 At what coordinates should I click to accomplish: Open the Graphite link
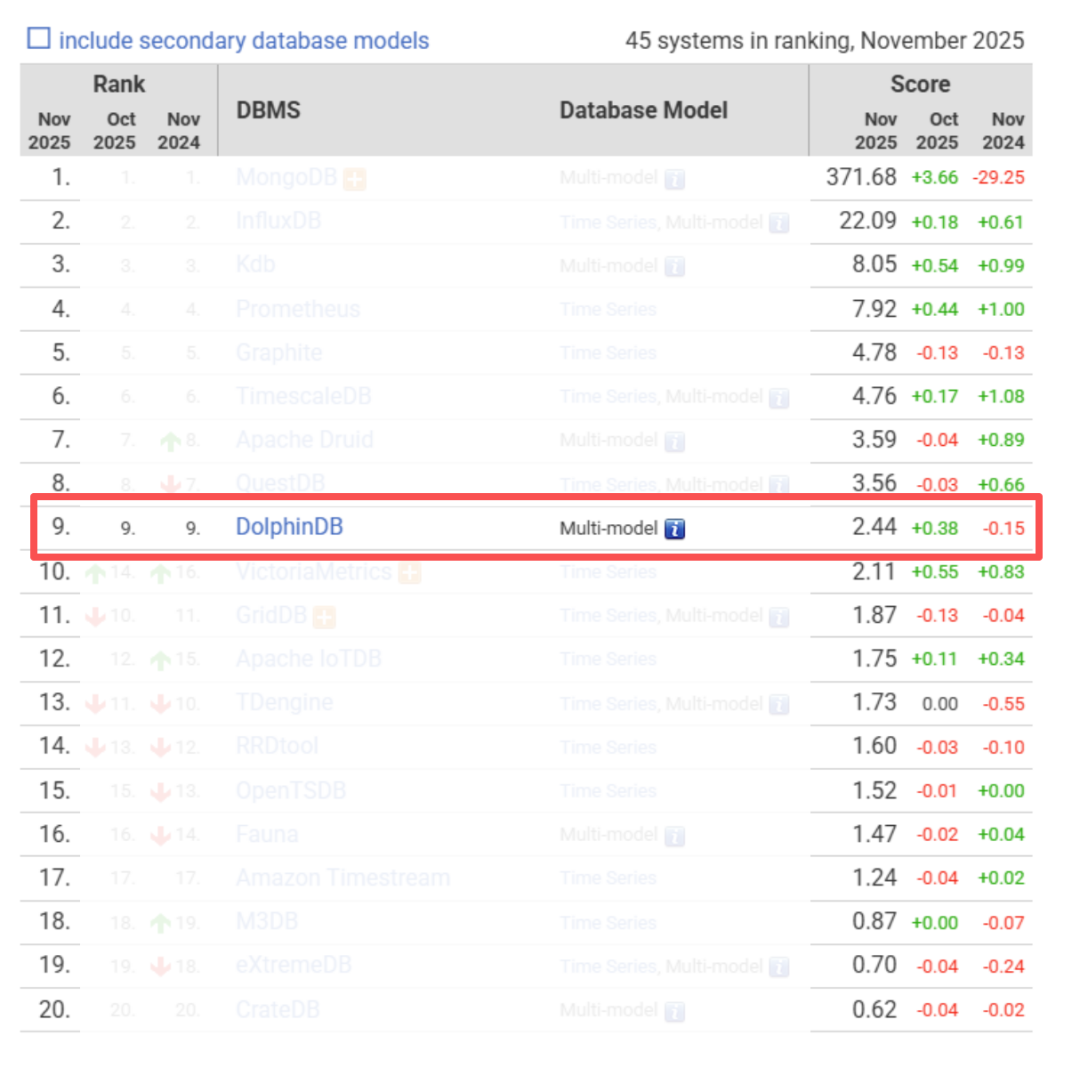click(279, 353)
